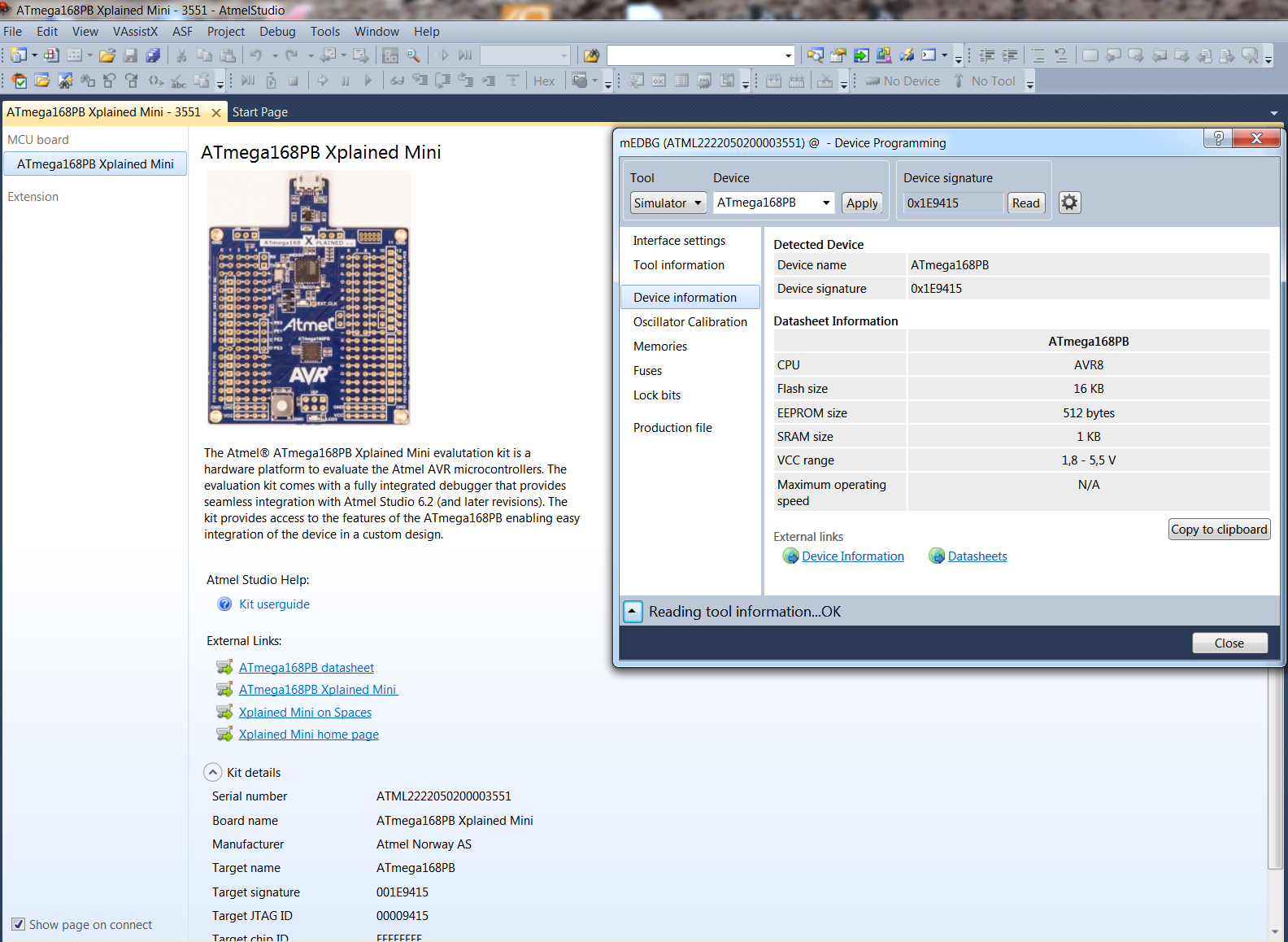Click the Stop Debugging square icon

coord(294,81)
